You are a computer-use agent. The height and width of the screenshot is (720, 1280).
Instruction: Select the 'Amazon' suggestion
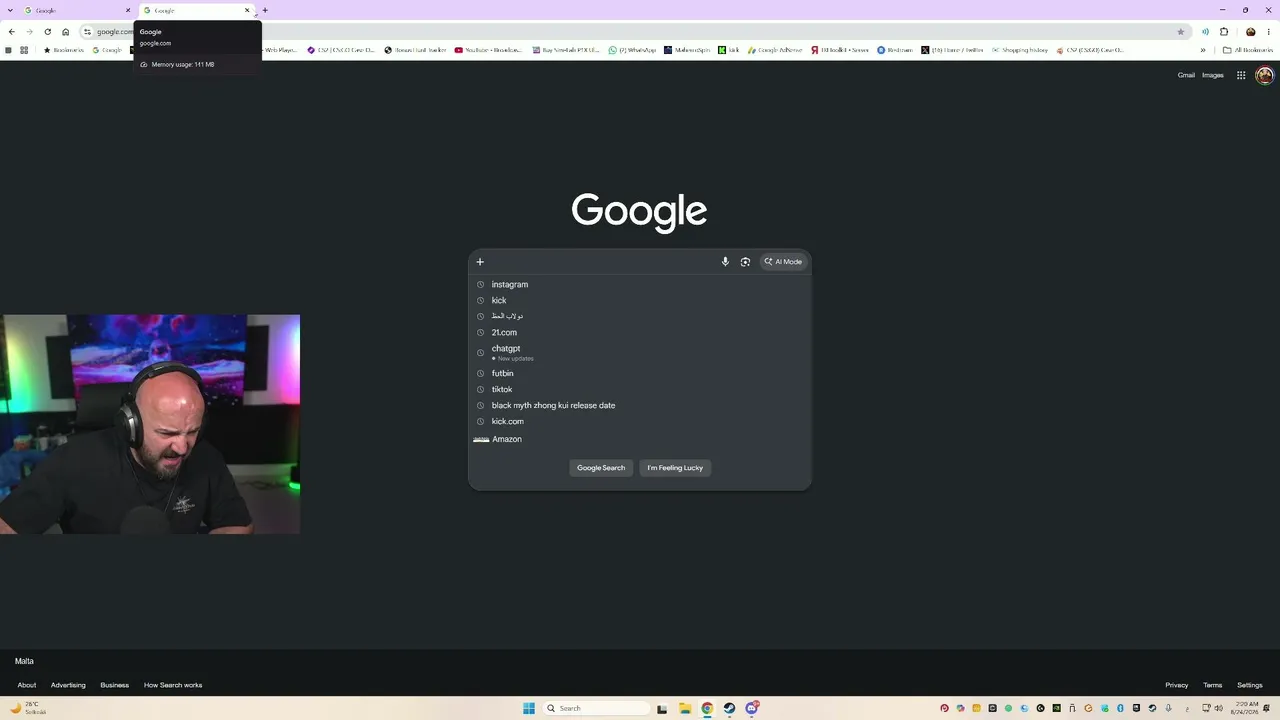pos(640,439)
